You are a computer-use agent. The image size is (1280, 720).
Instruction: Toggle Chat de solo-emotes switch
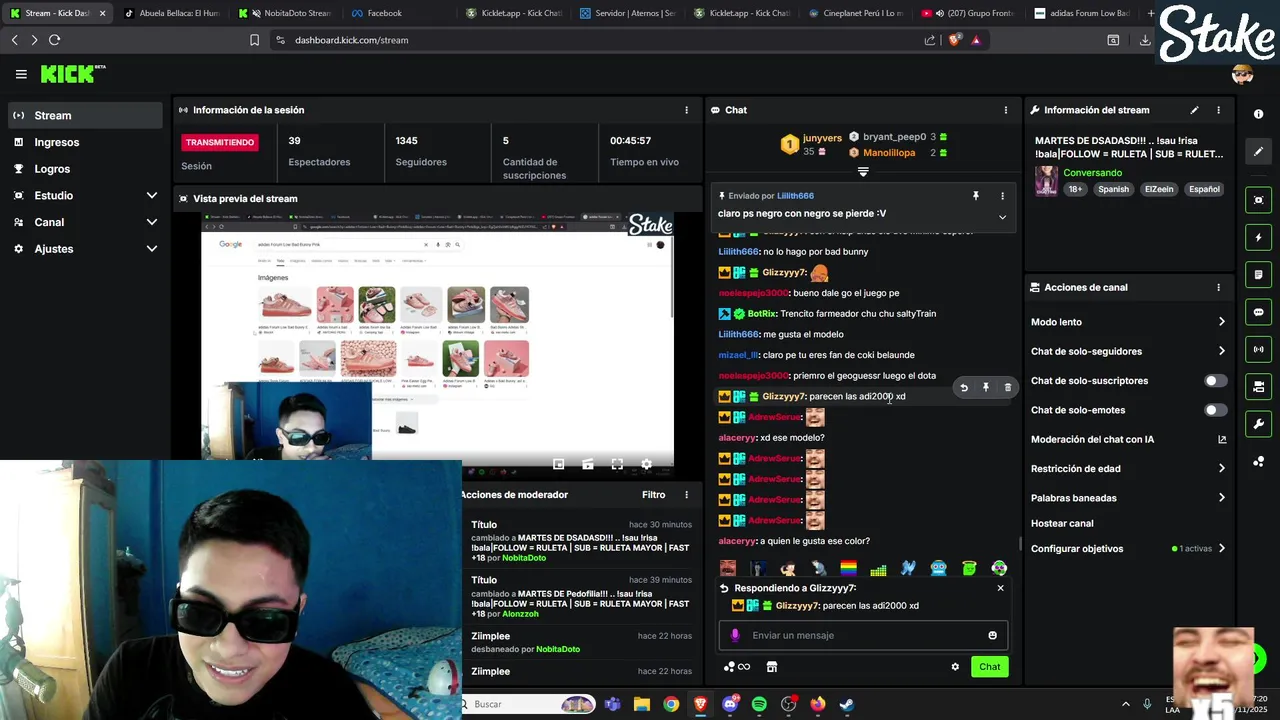[1215, 410]
